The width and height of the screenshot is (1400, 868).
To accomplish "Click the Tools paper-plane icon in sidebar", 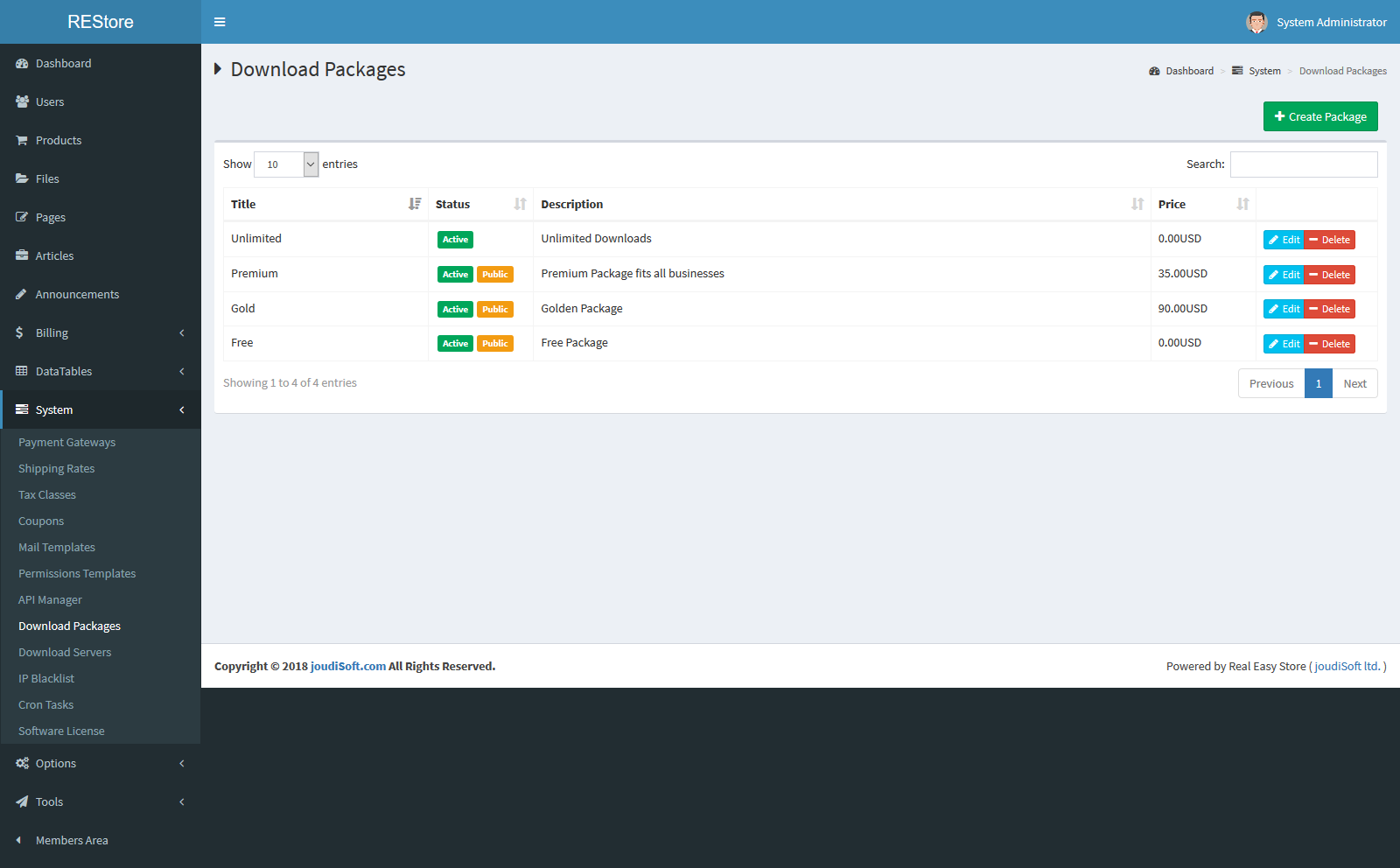I will [22, 802].
